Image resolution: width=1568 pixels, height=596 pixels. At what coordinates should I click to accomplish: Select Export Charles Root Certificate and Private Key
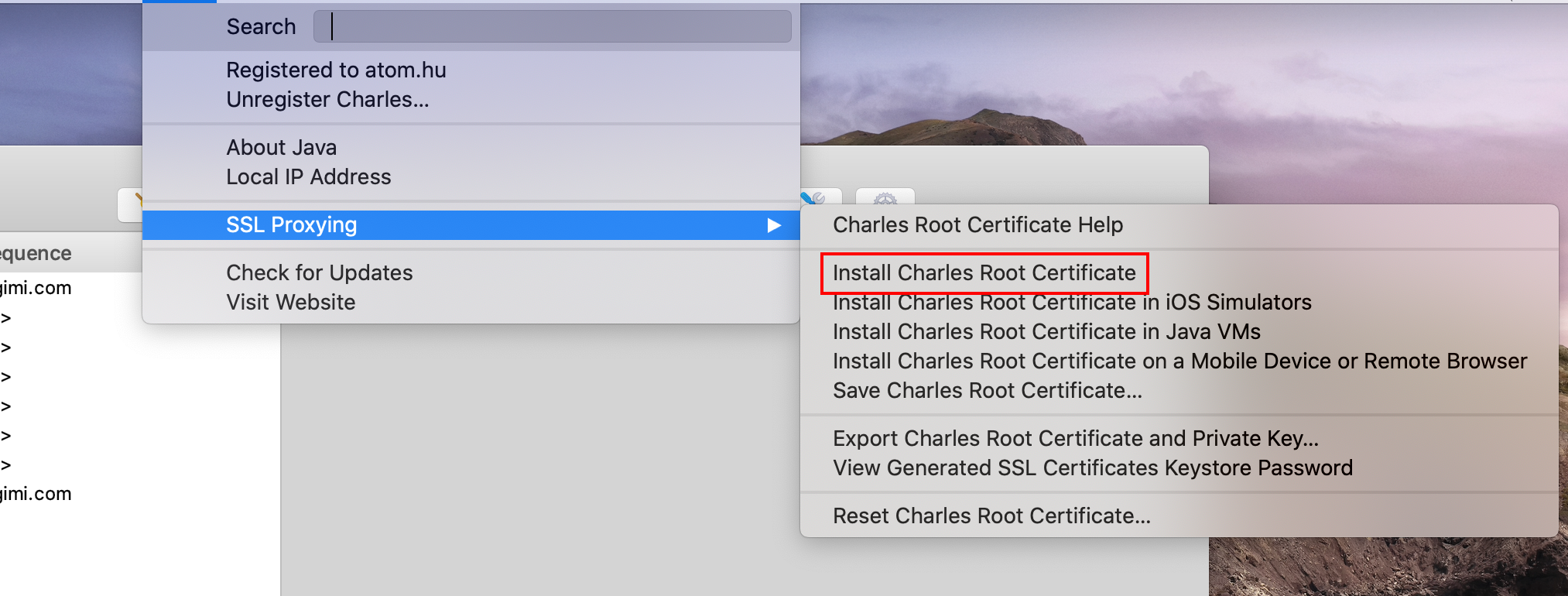pyautogui.click(x=1075, y=439)
